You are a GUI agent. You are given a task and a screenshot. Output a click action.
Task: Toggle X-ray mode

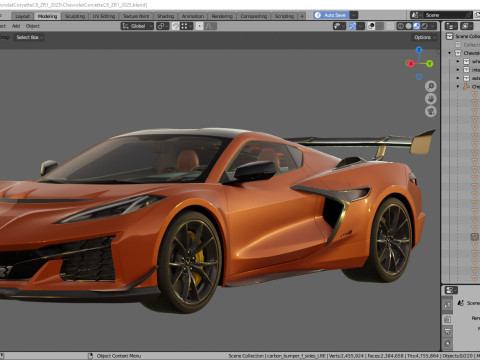390,26
